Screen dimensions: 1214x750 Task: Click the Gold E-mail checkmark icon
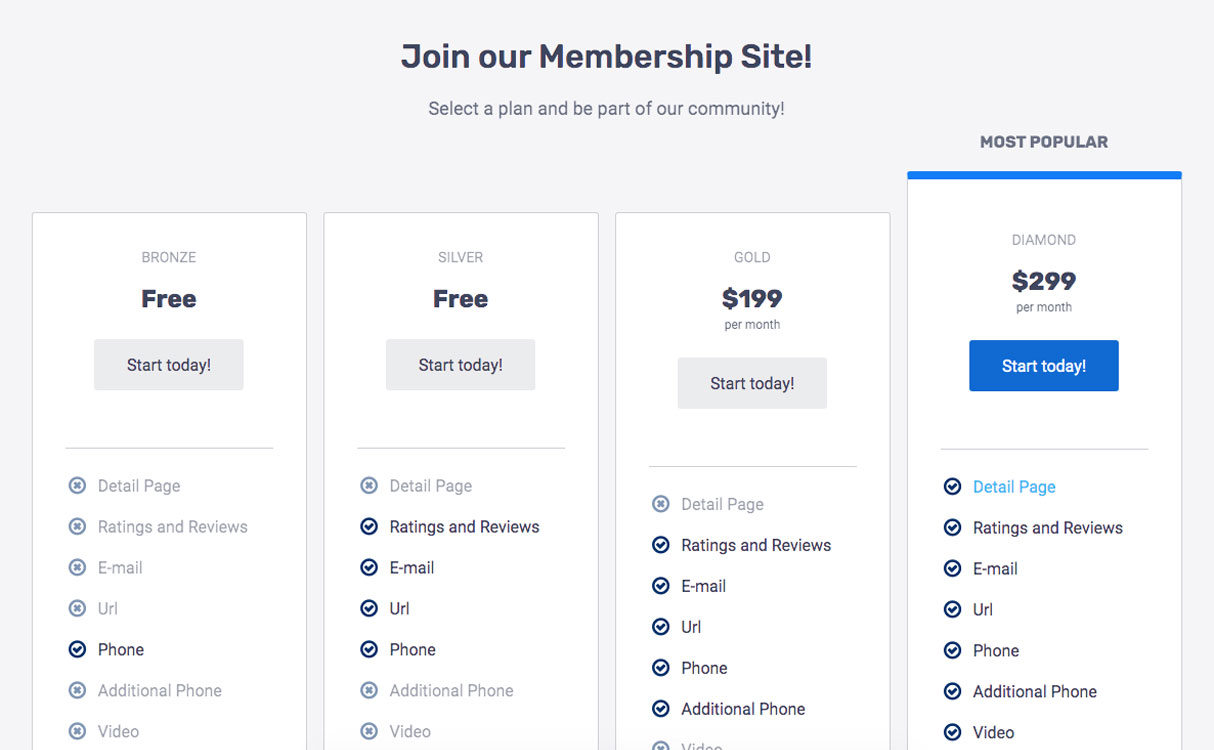click(x=660, y=586)
